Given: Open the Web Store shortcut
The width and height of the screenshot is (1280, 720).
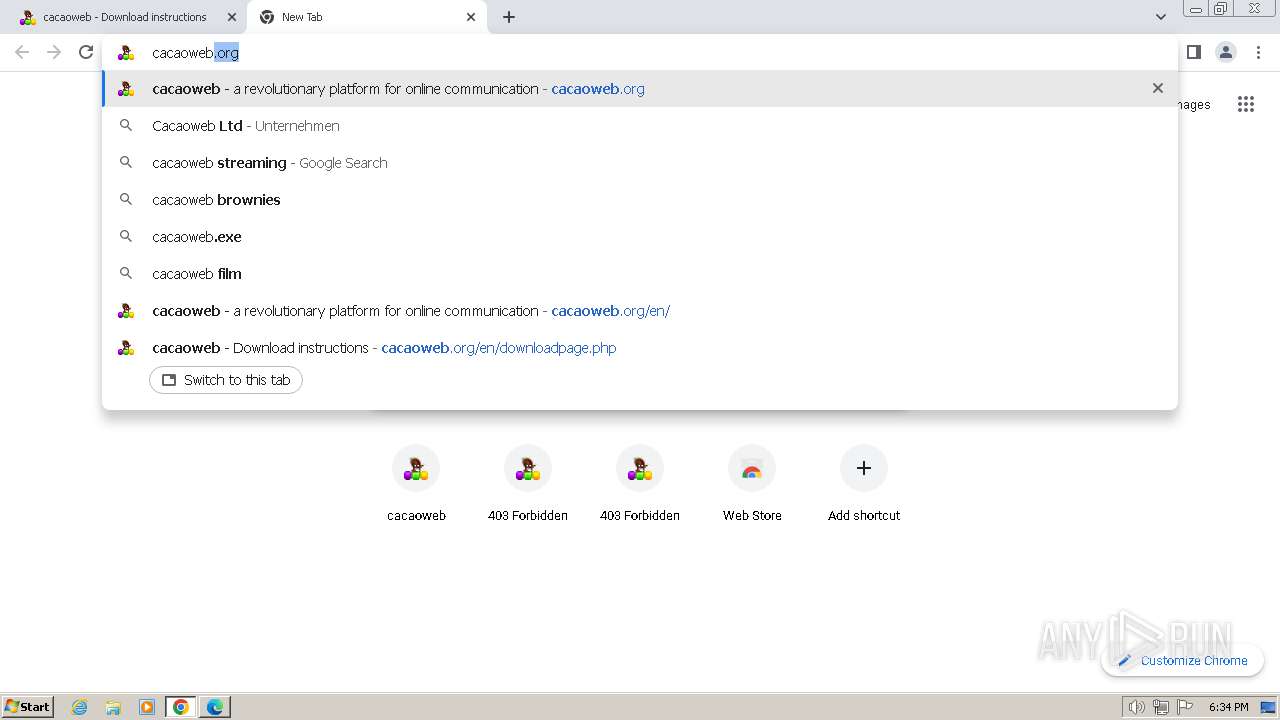Looking at the screenshot, I should click(x=752, y=486).
